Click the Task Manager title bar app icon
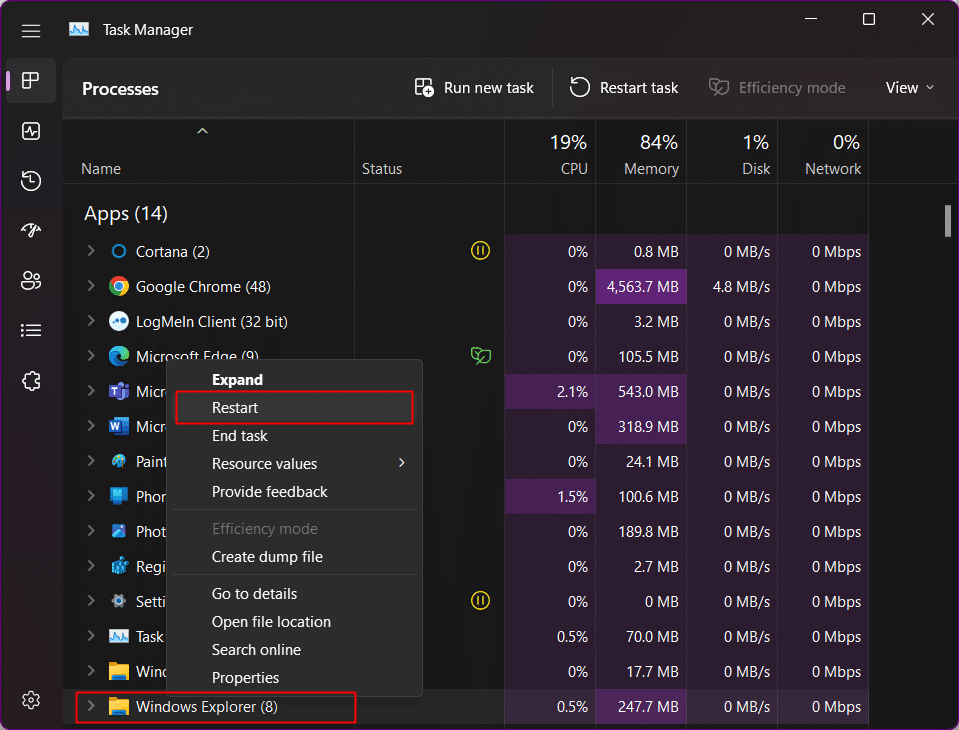The image size is (959, 730). pos(79,29)
